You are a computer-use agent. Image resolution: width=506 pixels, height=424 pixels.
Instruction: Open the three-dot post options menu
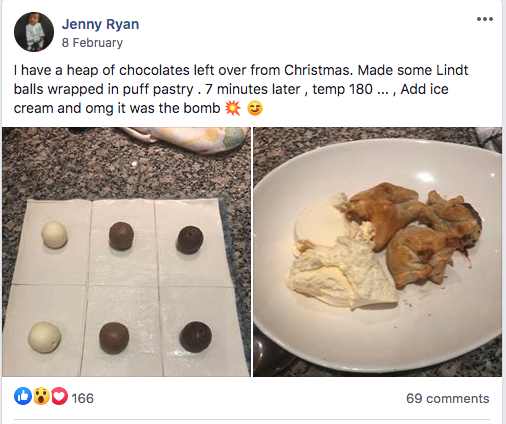485,19
